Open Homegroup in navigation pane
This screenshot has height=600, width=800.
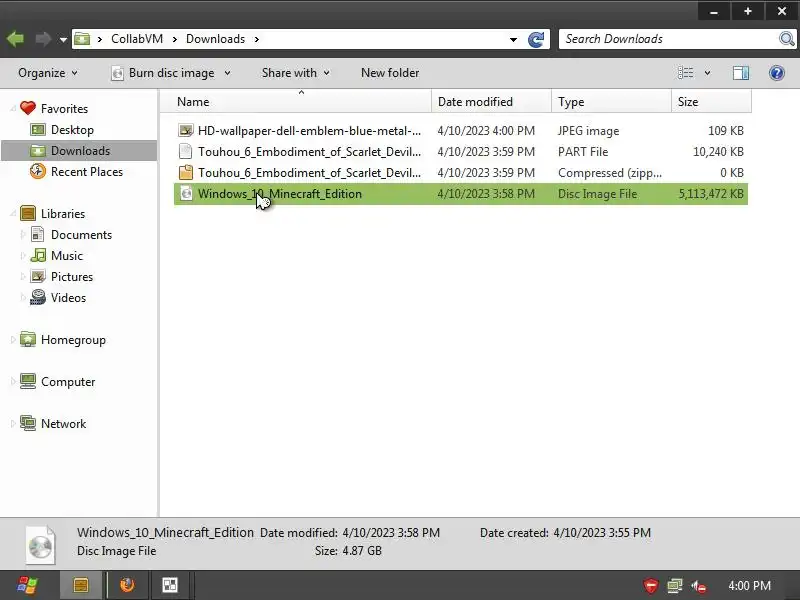[73, 340]
